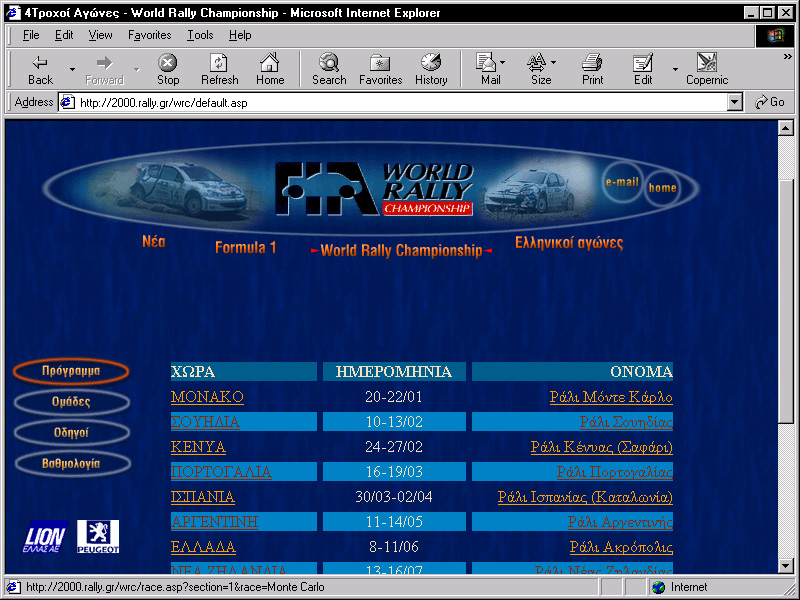This screenshot has width=800, height=600.
Task: Click the Lion Hellas logo
Action: pos(45,537)
